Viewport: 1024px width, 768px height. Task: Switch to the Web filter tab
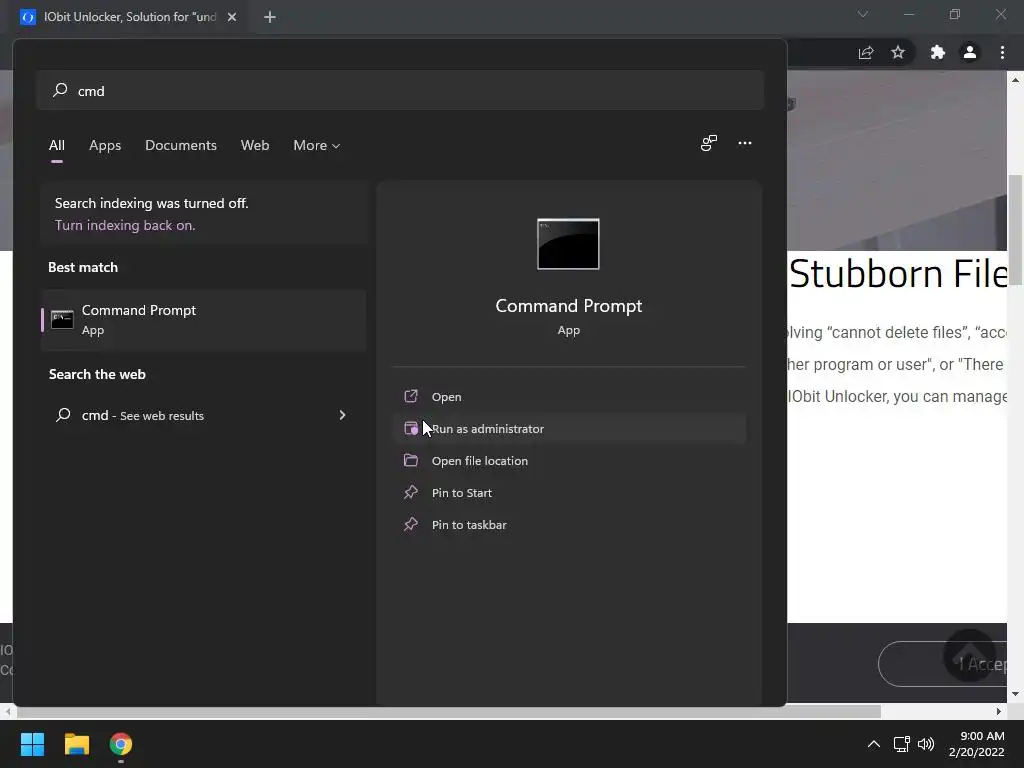(x=255, y=146)
